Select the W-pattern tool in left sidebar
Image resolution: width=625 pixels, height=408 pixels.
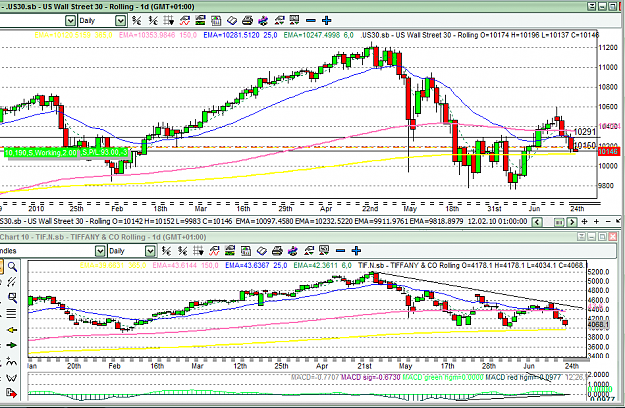click(12, 378)
